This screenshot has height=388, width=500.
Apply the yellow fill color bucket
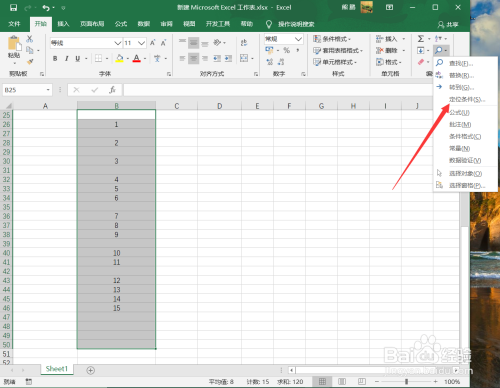(x=119, y=59)
